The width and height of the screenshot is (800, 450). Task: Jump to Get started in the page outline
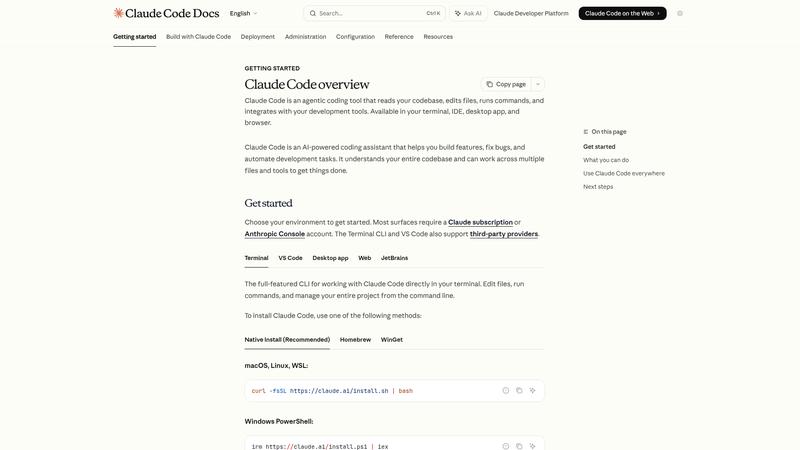[x=599, y=147]
